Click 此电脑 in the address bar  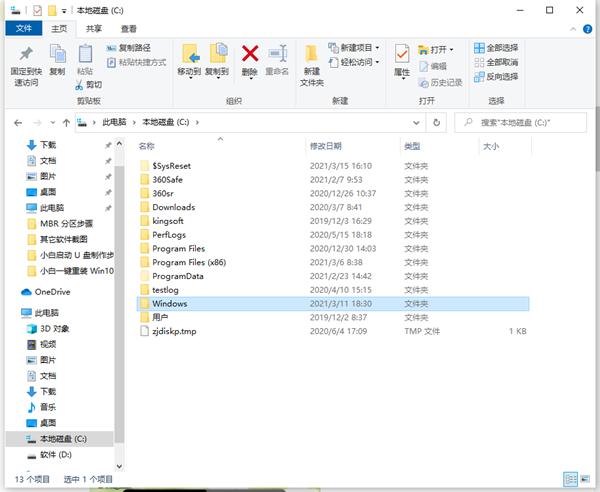114,122
